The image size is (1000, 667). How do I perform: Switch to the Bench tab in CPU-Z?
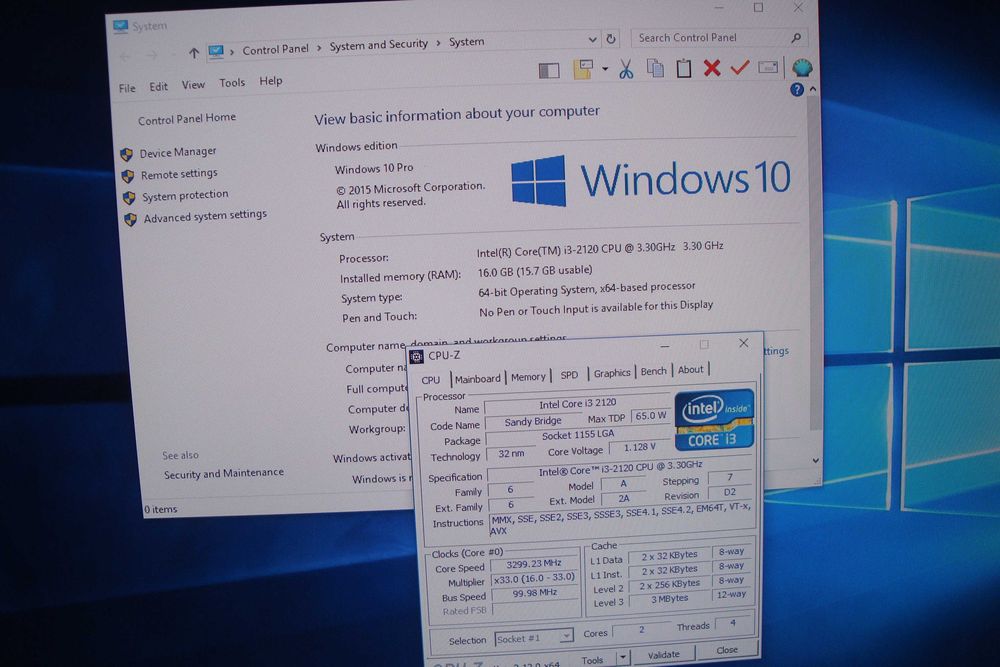(654, 371)
